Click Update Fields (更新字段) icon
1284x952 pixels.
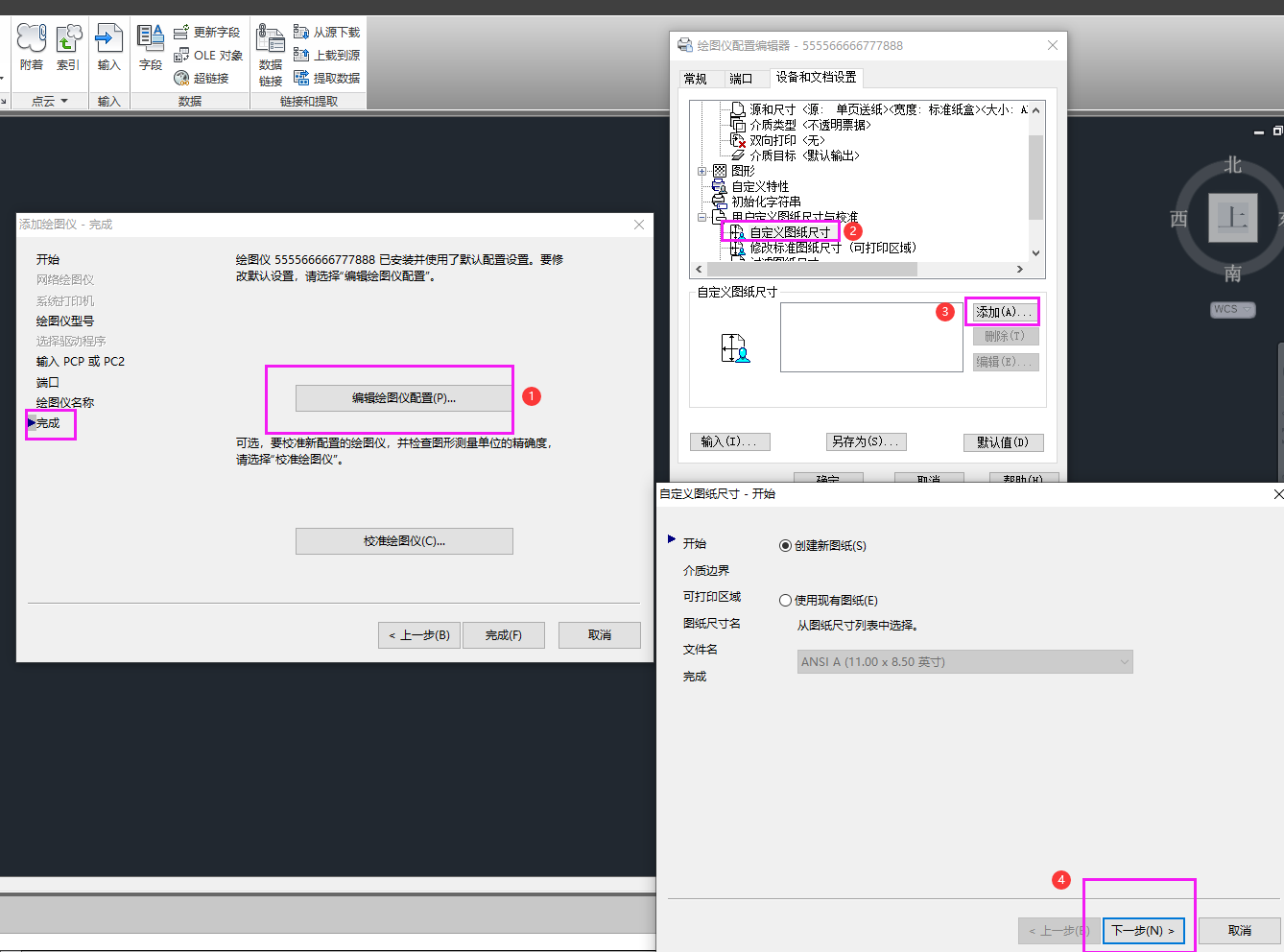(x=207, y=32)
